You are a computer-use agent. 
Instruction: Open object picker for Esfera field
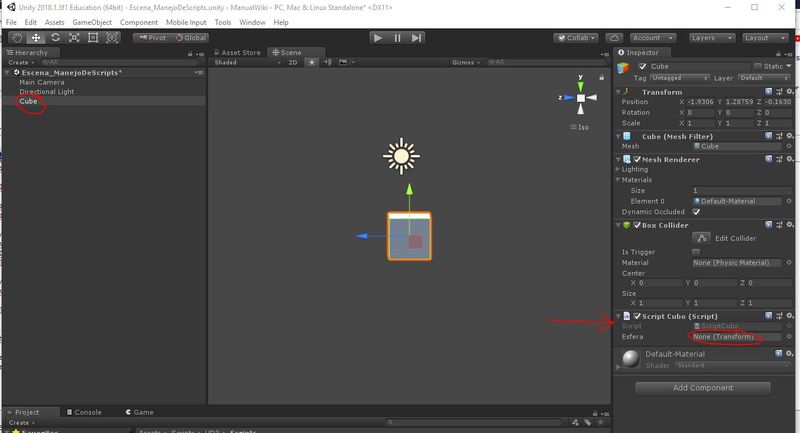789,337
